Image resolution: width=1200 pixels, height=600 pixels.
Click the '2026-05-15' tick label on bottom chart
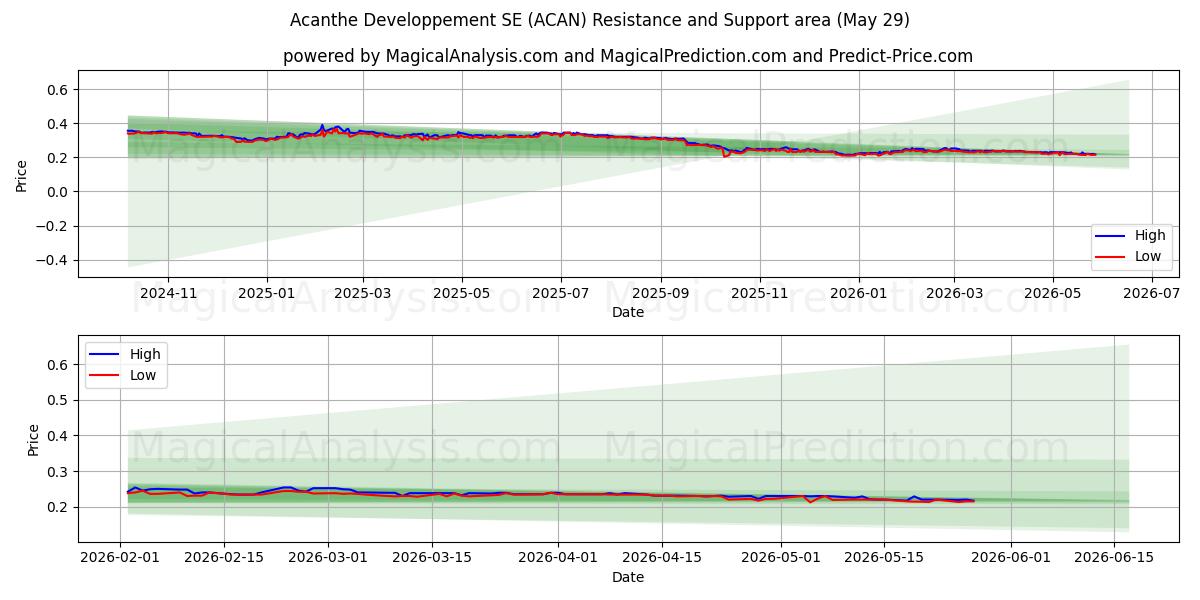(884, 557)
